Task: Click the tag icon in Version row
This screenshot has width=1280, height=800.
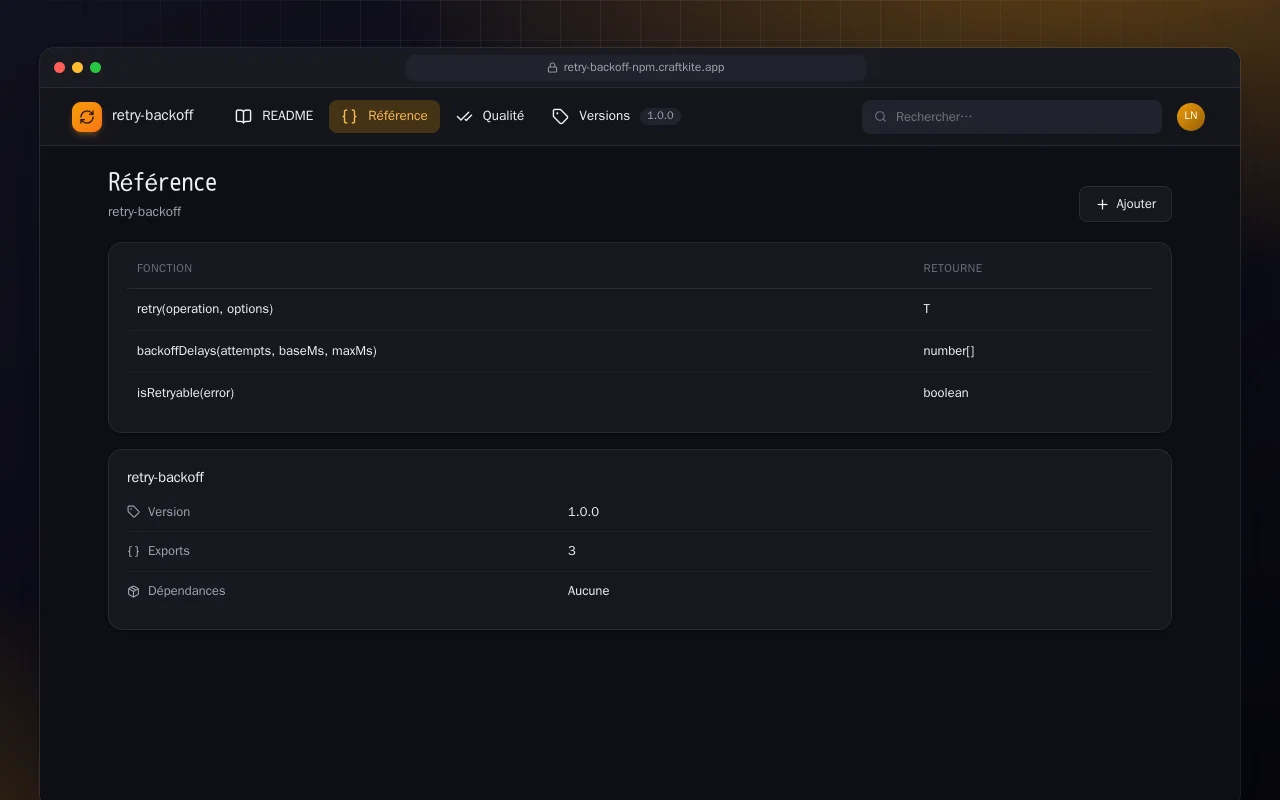Action: 134,512
